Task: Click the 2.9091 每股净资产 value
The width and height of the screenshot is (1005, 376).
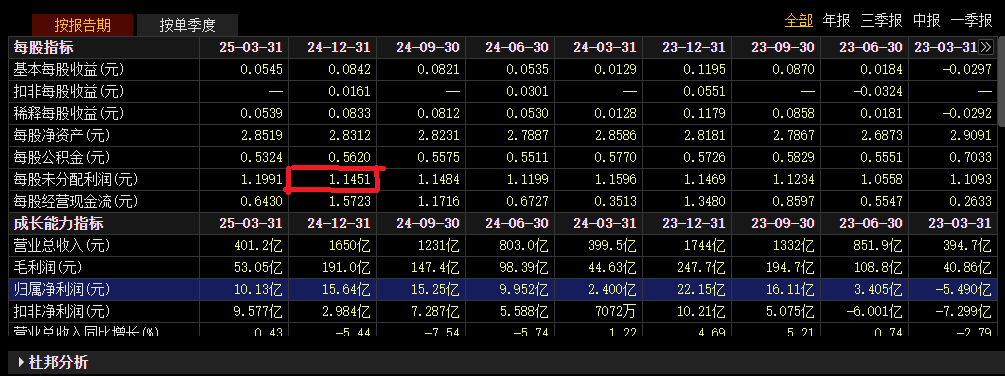Action: point(970,136)
